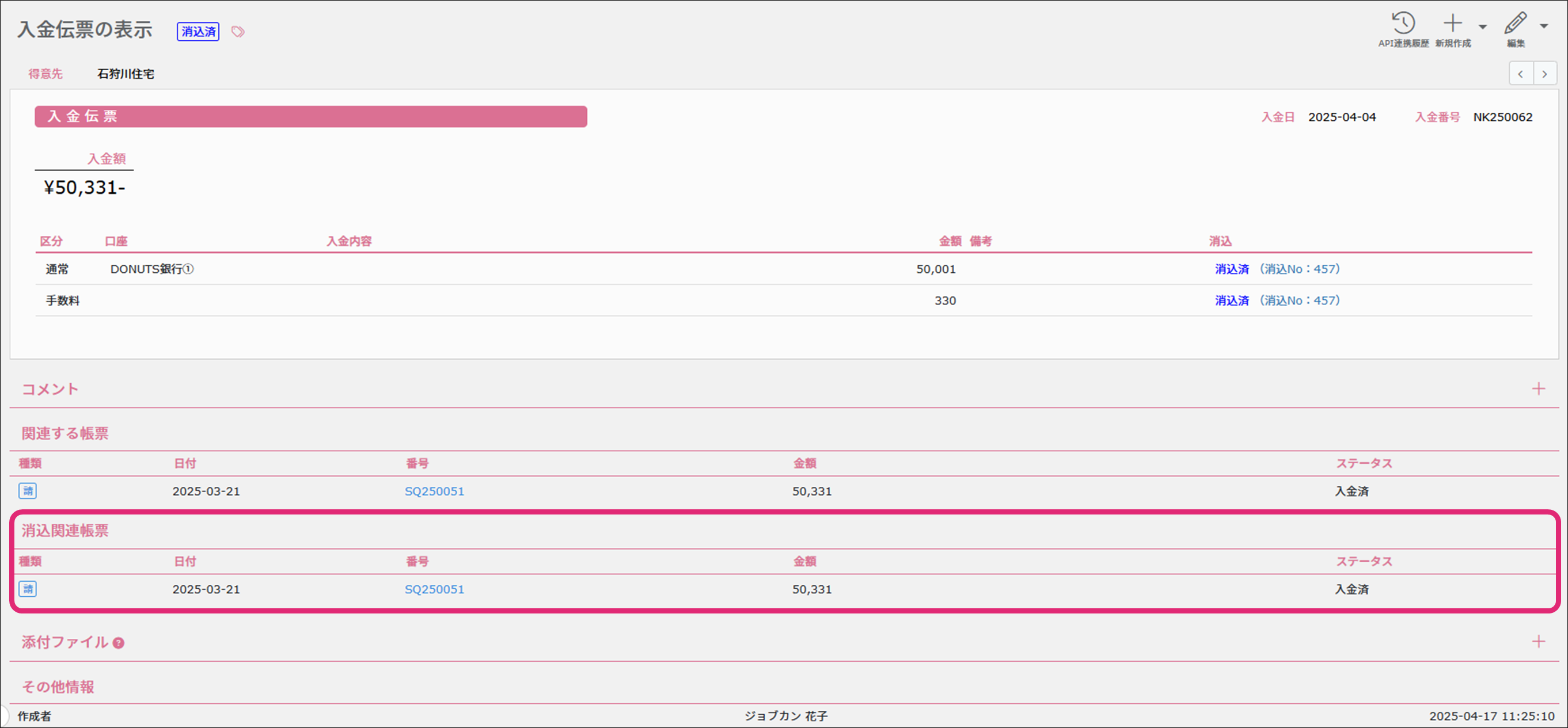Open SQ250051 link under 関連する帳票
This screenshot has width=1568, height=728.
pos(434,491)
